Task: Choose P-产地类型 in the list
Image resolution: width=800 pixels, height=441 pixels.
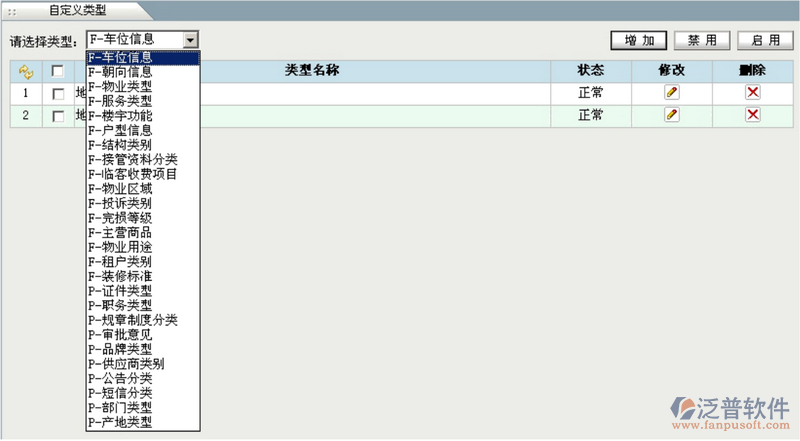Action: click(x=143, y=422)
